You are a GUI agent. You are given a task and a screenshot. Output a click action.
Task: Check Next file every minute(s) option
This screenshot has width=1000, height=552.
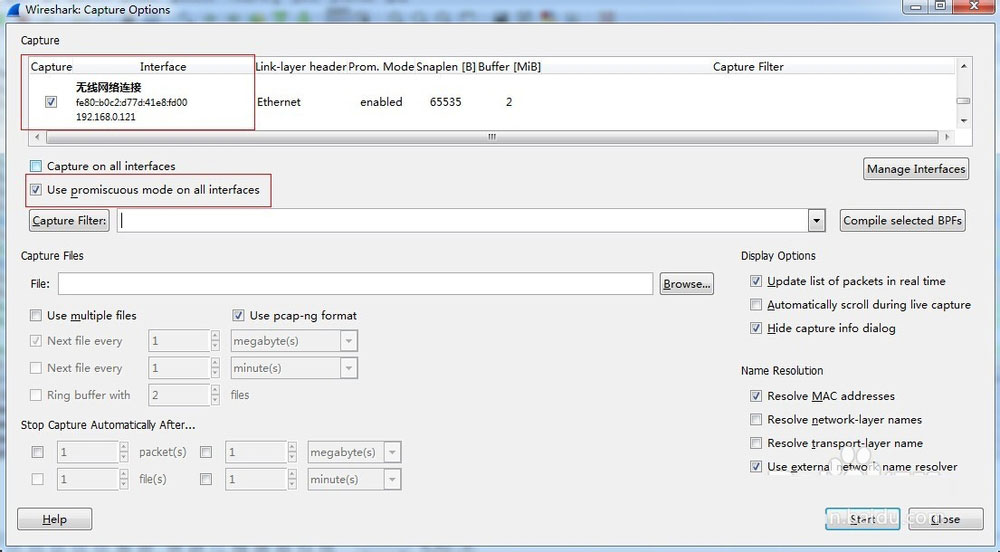click(36, 368)
